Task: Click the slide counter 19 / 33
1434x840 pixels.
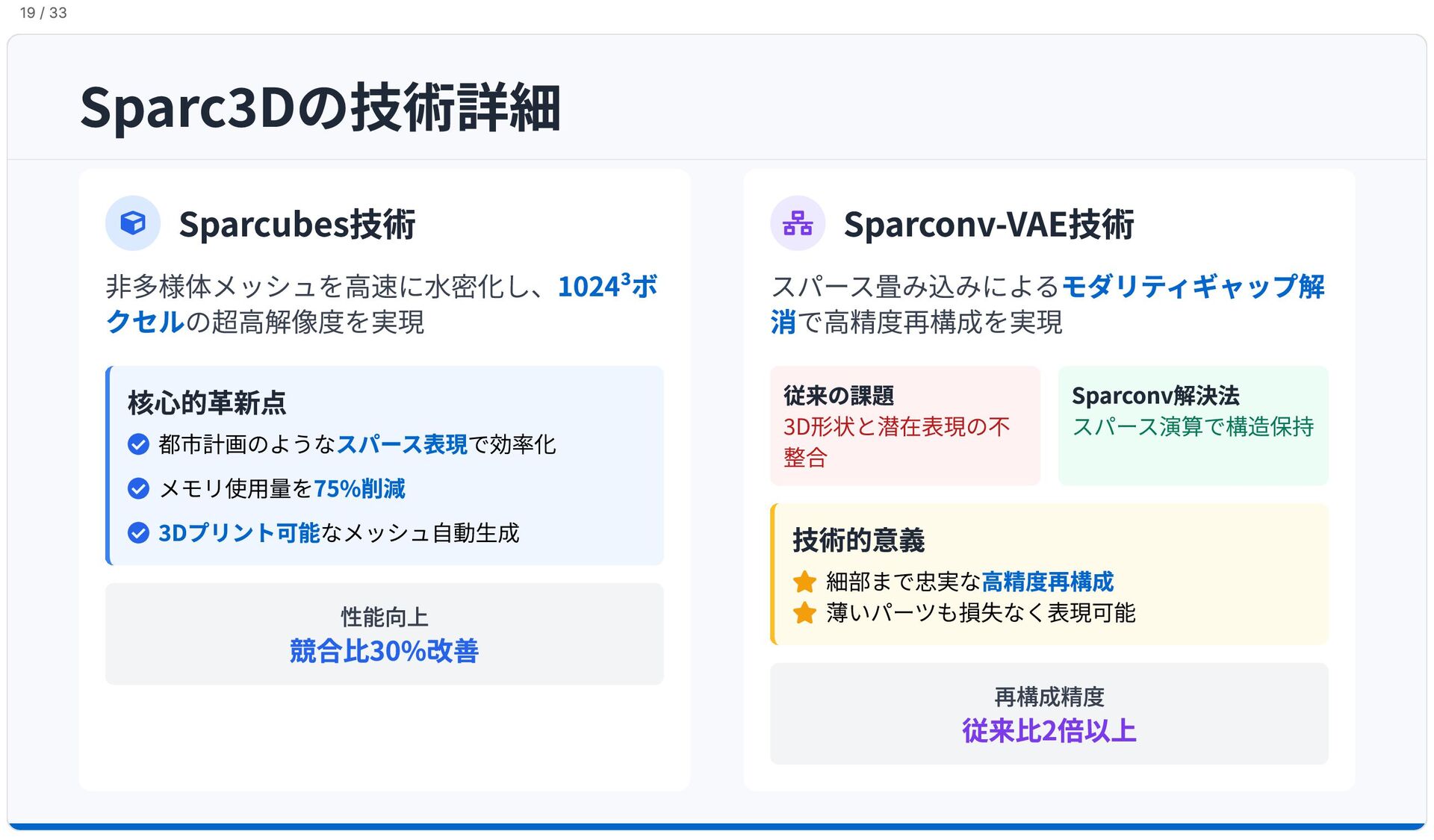Action: 43,13
